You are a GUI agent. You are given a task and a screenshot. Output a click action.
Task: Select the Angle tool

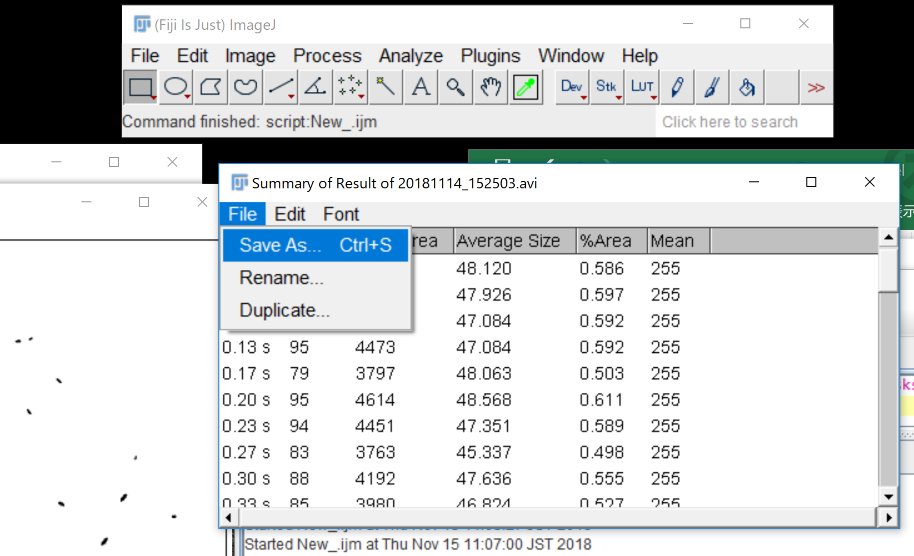click(315, 87)
